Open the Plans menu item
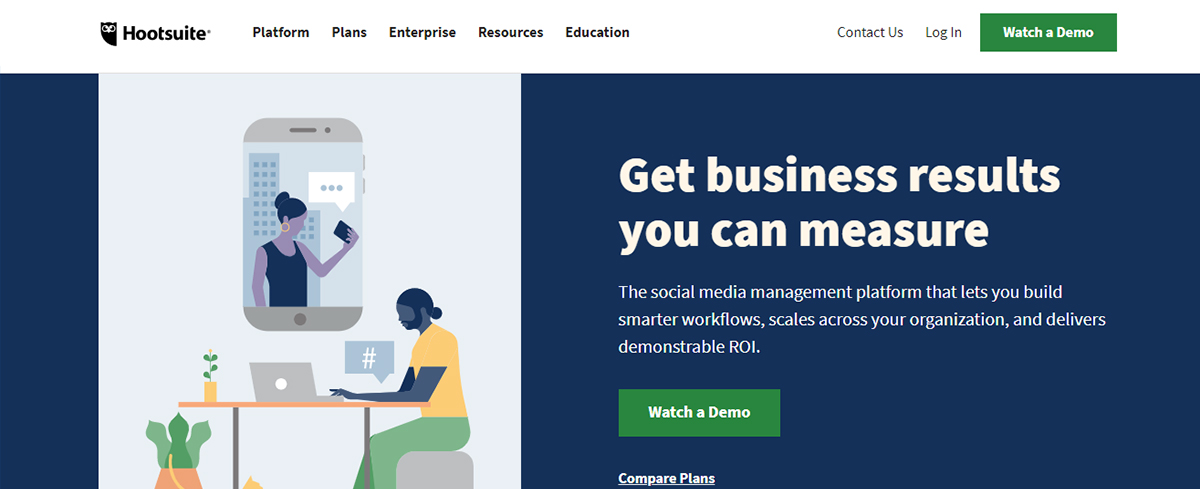1200x489 pixels. pyautogui.click(x=349, y=32)
